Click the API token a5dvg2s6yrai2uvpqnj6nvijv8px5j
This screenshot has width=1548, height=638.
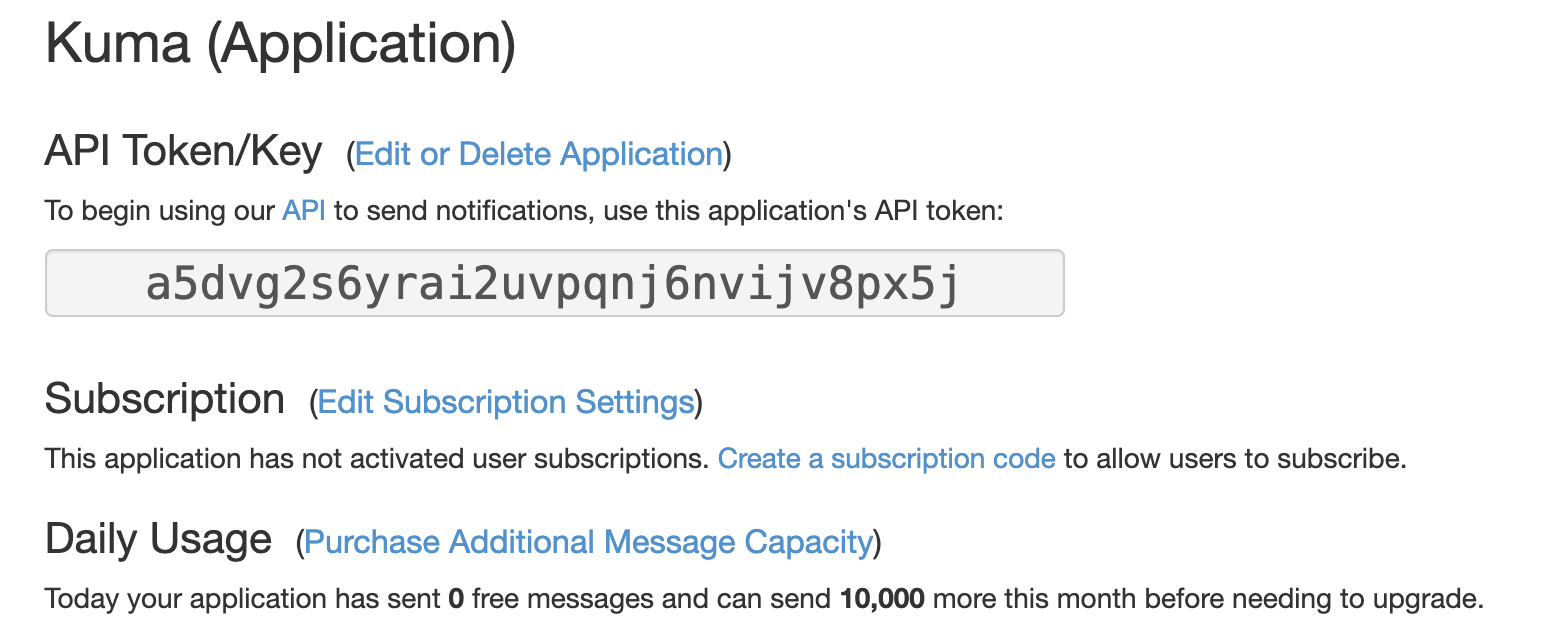coord(554,283)
